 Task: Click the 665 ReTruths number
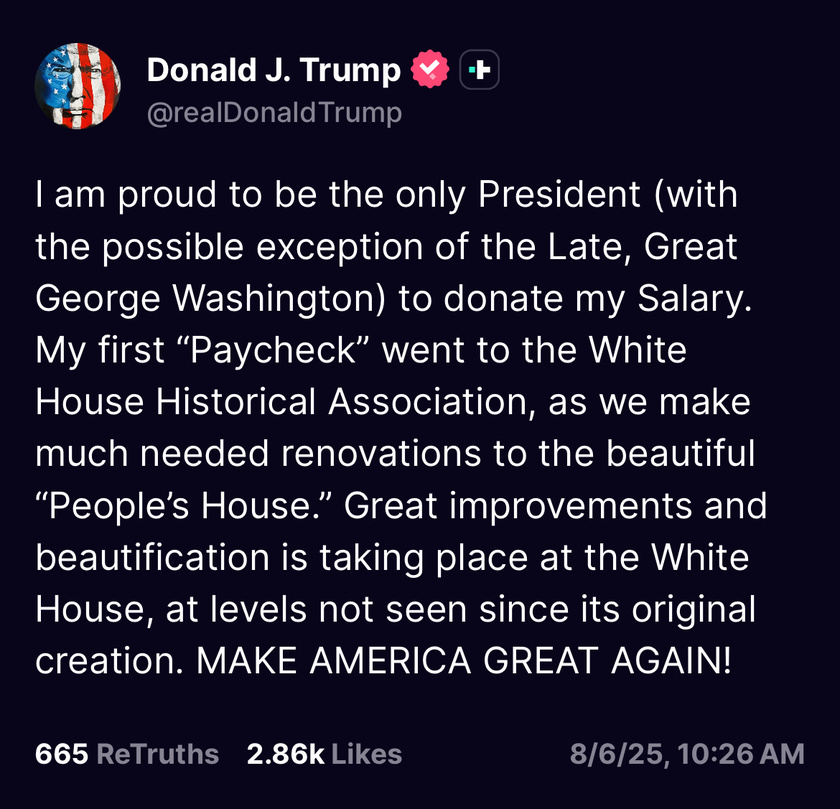[x=62, y=754]
